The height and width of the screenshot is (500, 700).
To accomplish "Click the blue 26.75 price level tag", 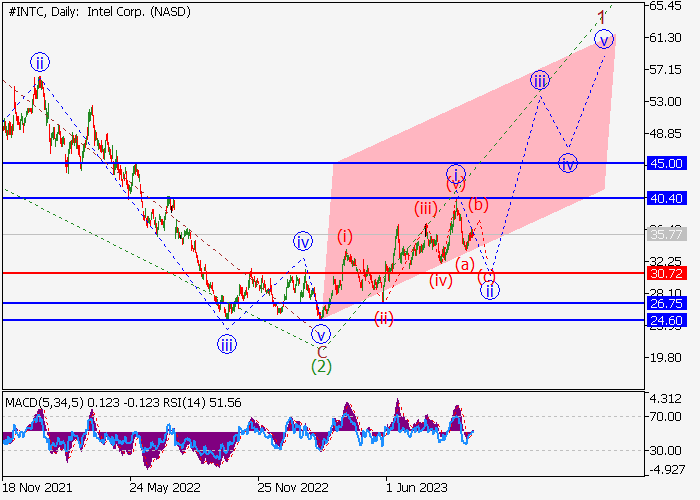I will [667, 304].
